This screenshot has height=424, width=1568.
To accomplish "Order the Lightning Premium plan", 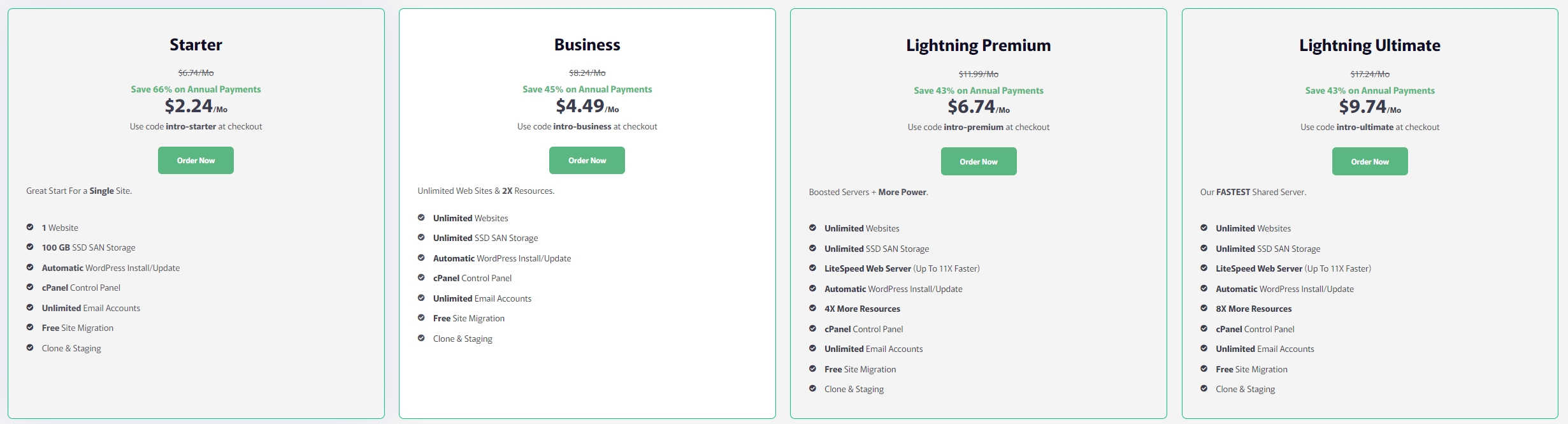I will click(978, 162).
